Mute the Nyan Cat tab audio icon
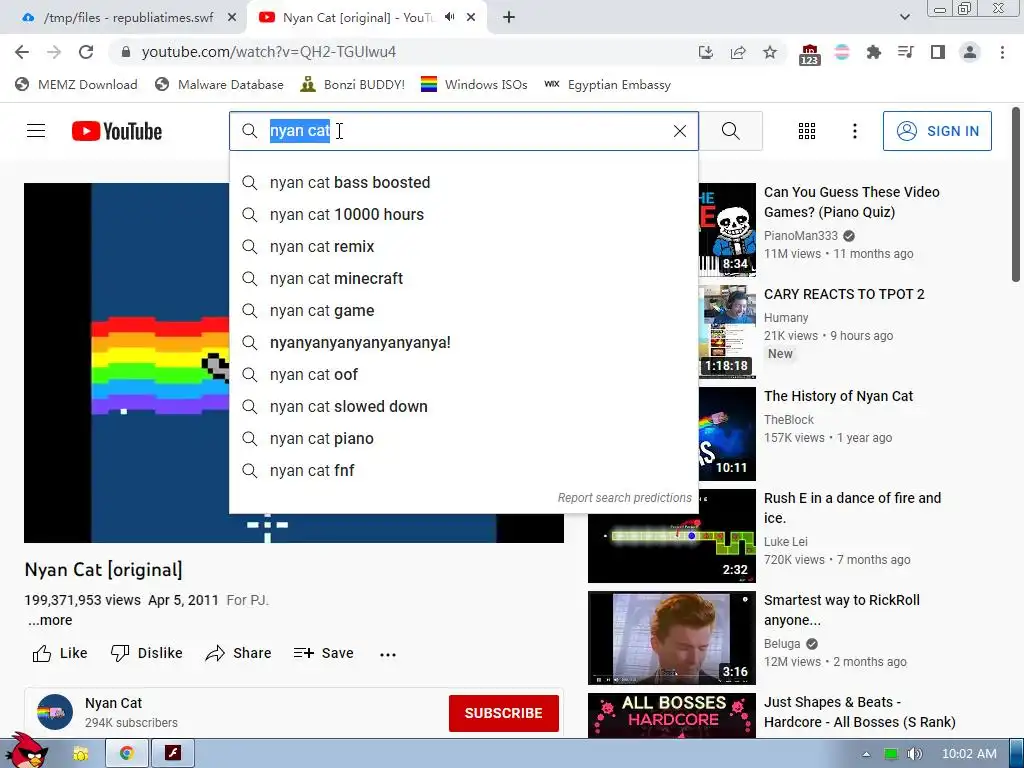1024x768 pixels. (449, 17)
